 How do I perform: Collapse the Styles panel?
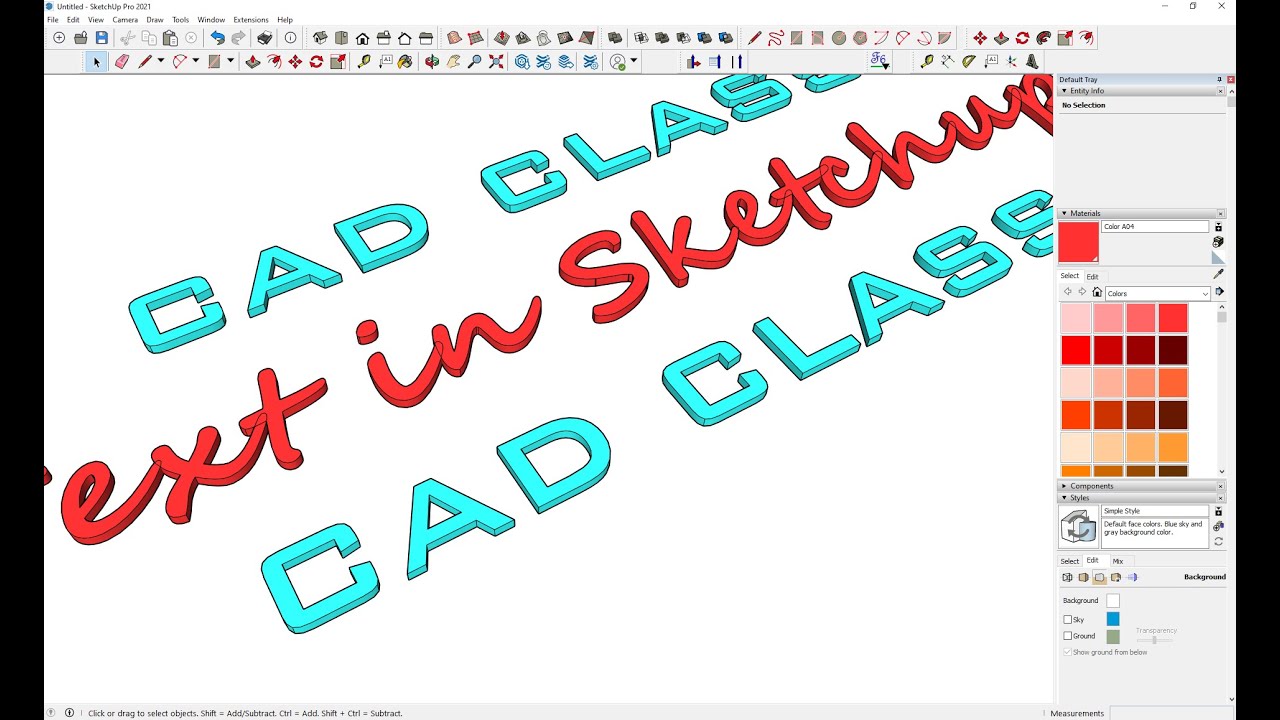pos(1064,498)
